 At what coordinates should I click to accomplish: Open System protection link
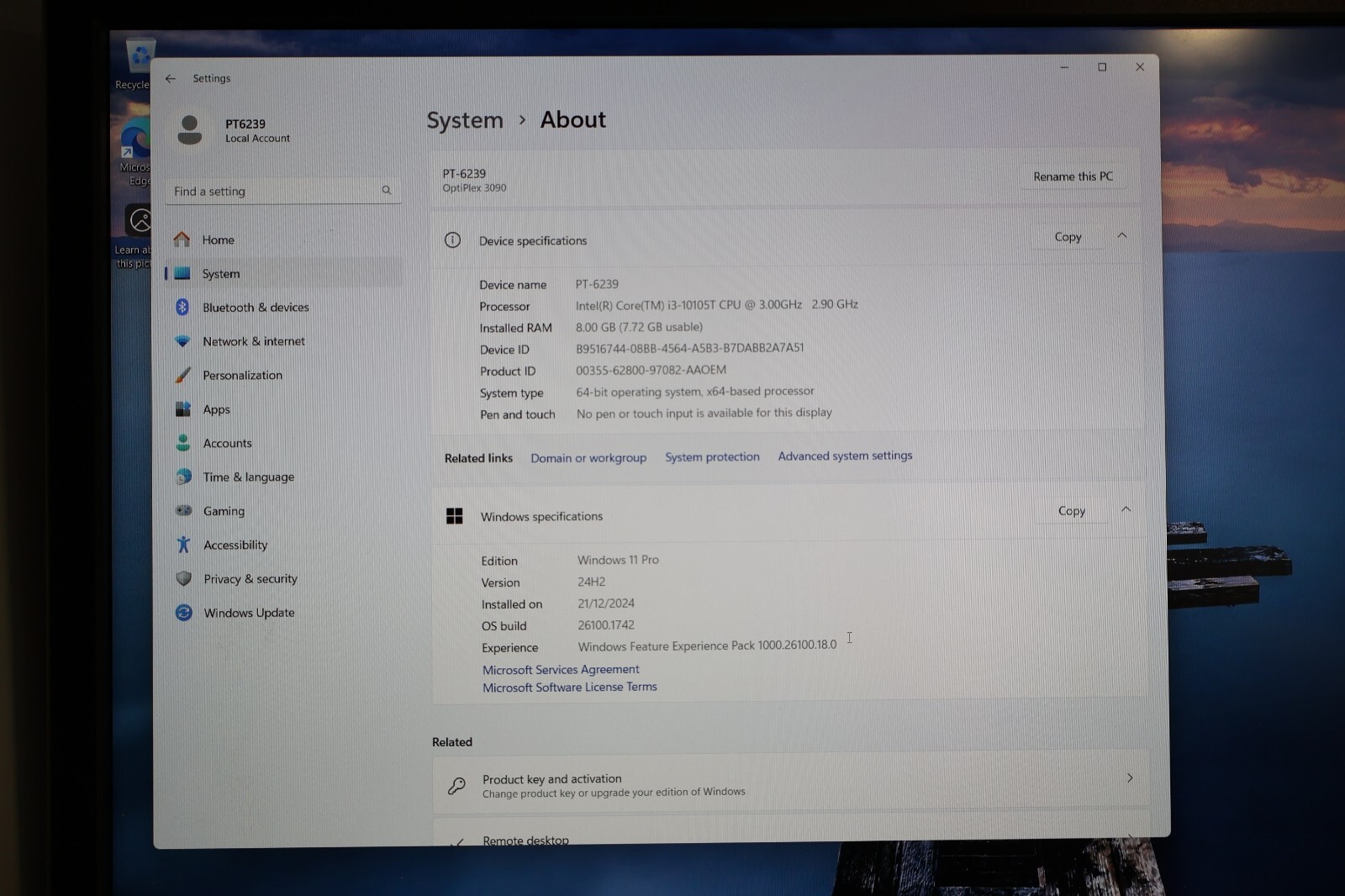[x=712, y=456]
